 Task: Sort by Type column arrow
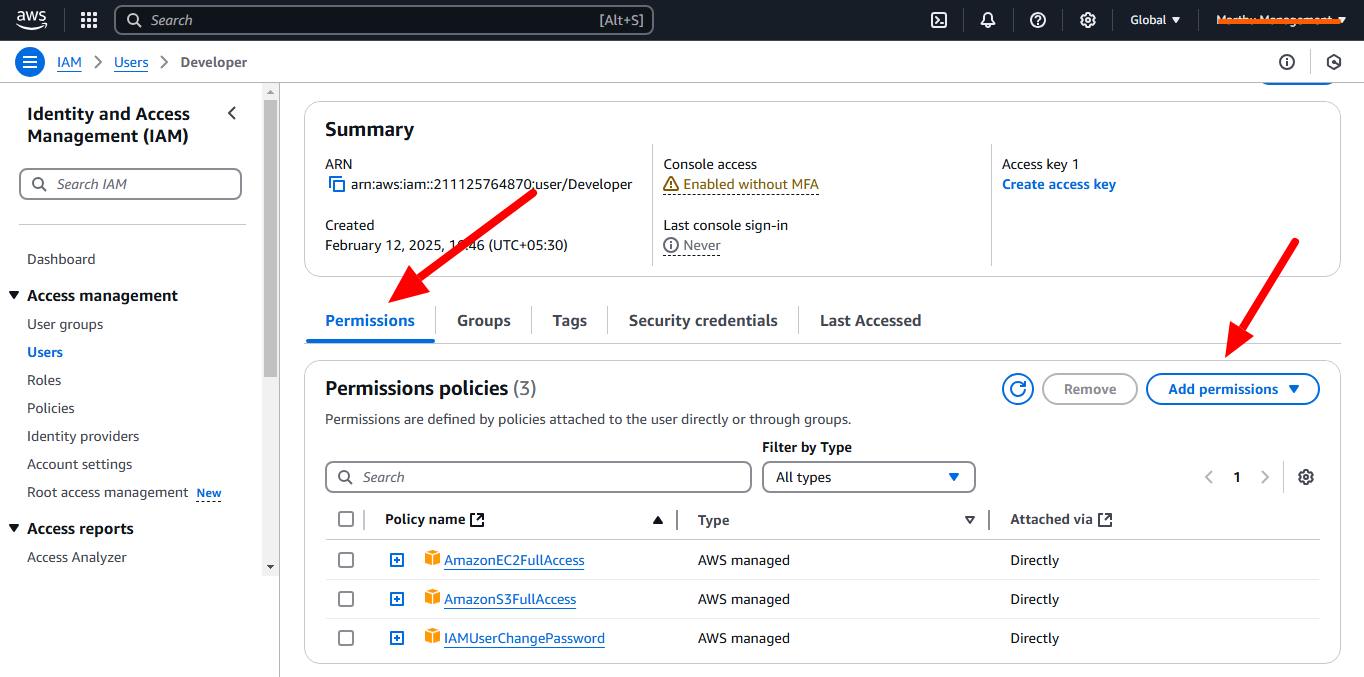[969, 520]
